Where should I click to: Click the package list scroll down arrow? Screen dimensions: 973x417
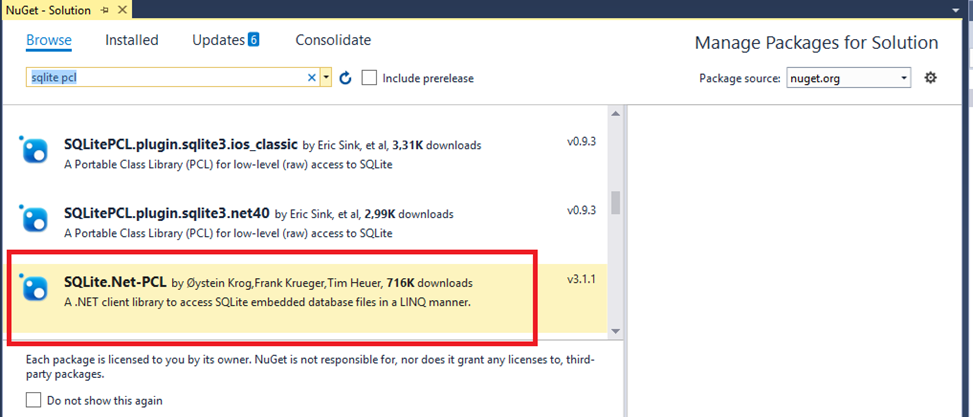pos(616,331)
